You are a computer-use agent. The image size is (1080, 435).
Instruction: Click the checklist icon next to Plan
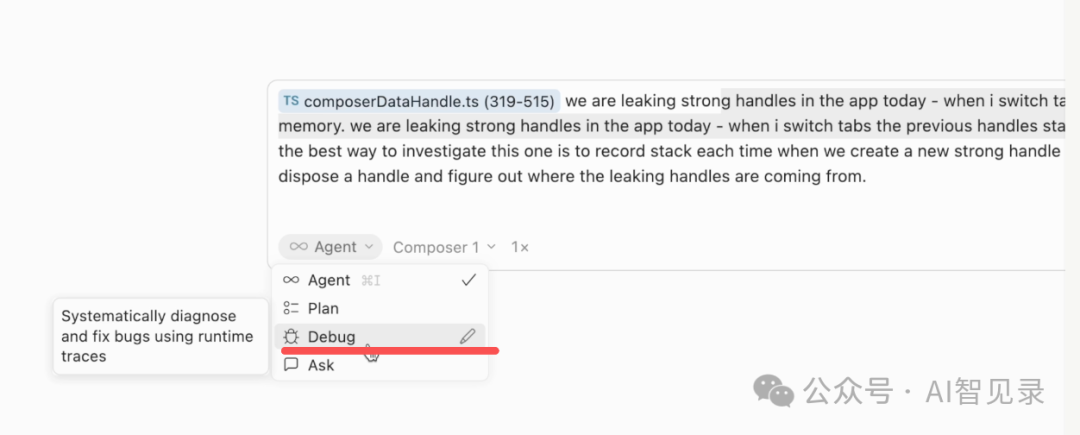click(x=291, y=308)
